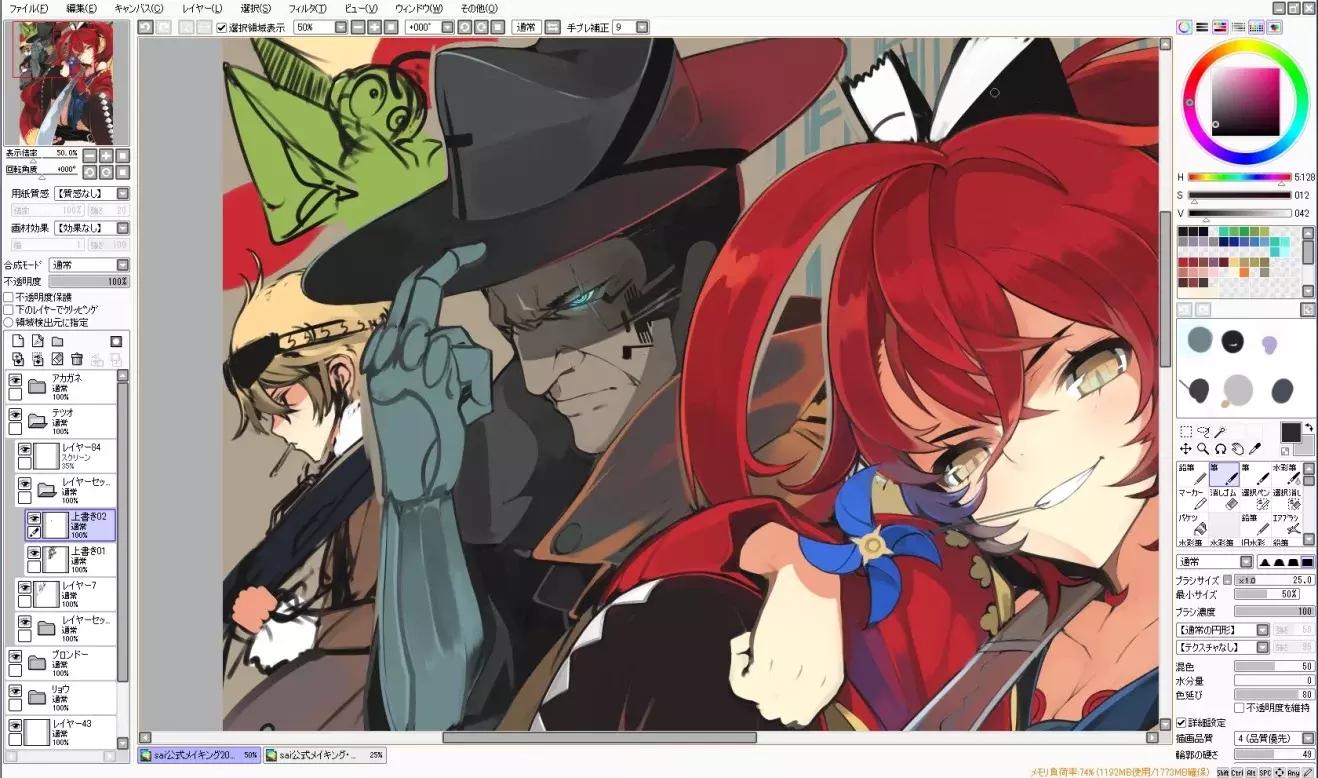Viewport: 1318px width, 778px height.
Task: Click the canvas horizontal scrollbar
Action: pos(599,738)
